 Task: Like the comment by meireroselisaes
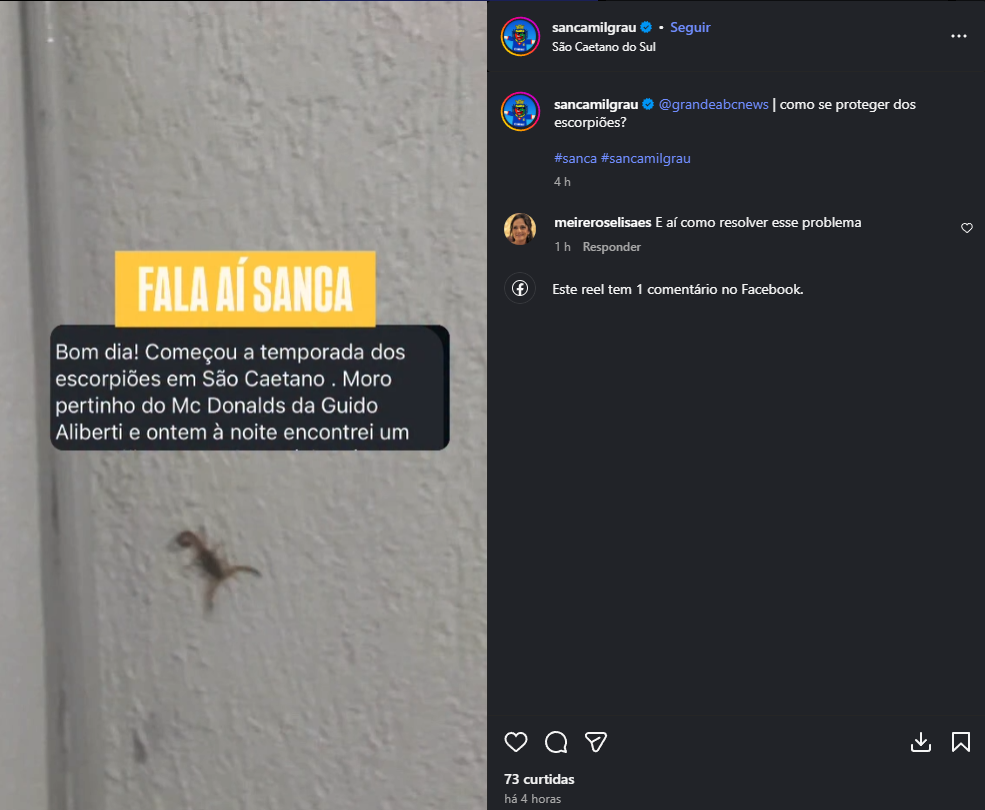967,228
